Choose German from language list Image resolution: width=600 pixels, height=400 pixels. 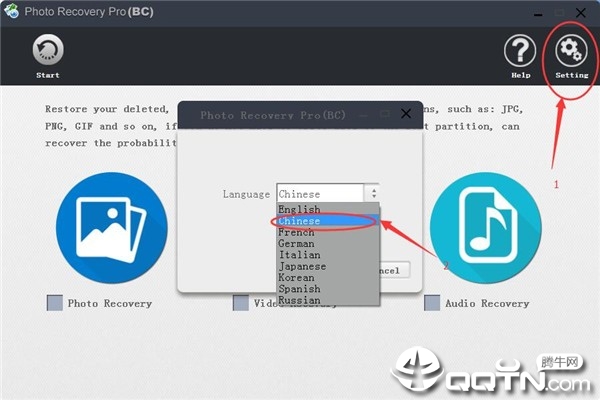tap(328, 243)
